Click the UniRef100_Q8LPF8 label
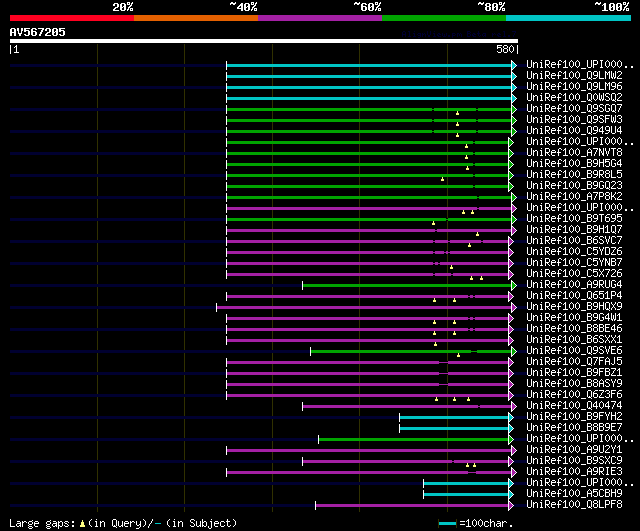The height and width of the screenshot is (531, 640). point(574,505)
